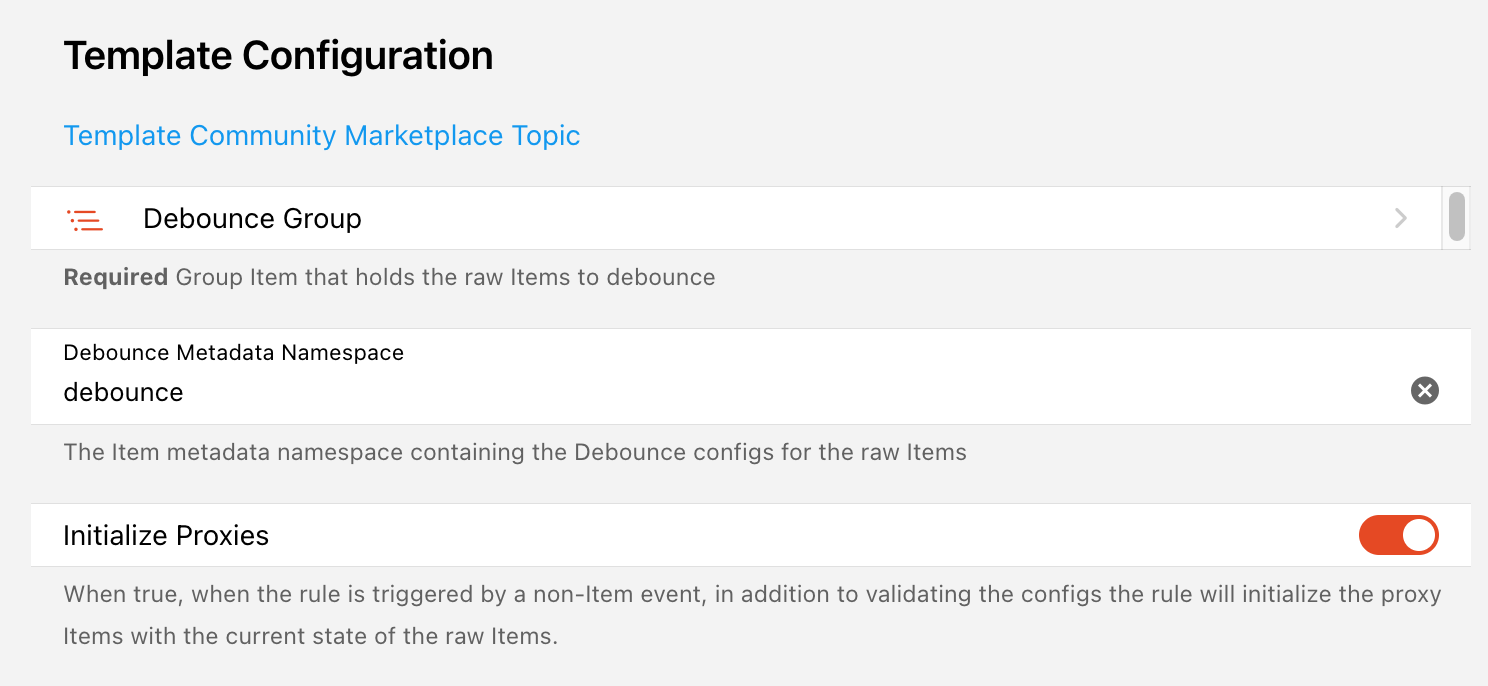Viewport: 1488px width, 686px height.
Task: Expand Debounce Group using the right chevron
Action: point(1401,218)
